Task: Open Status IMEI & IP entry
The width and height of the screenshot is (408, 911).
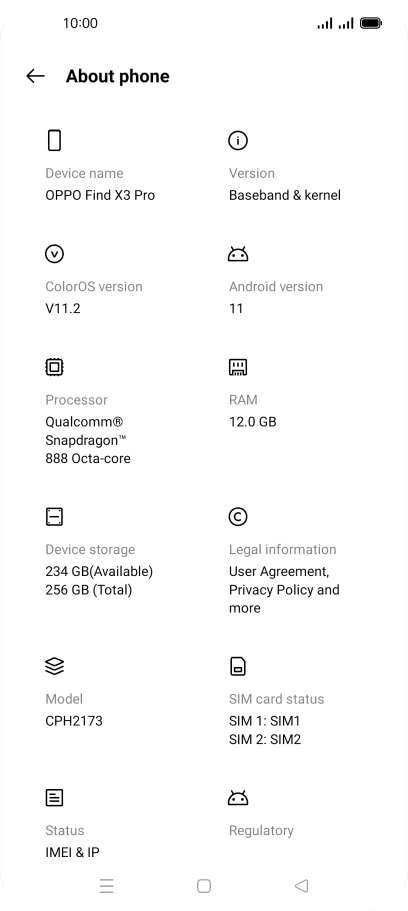Action: coord(73,852)
